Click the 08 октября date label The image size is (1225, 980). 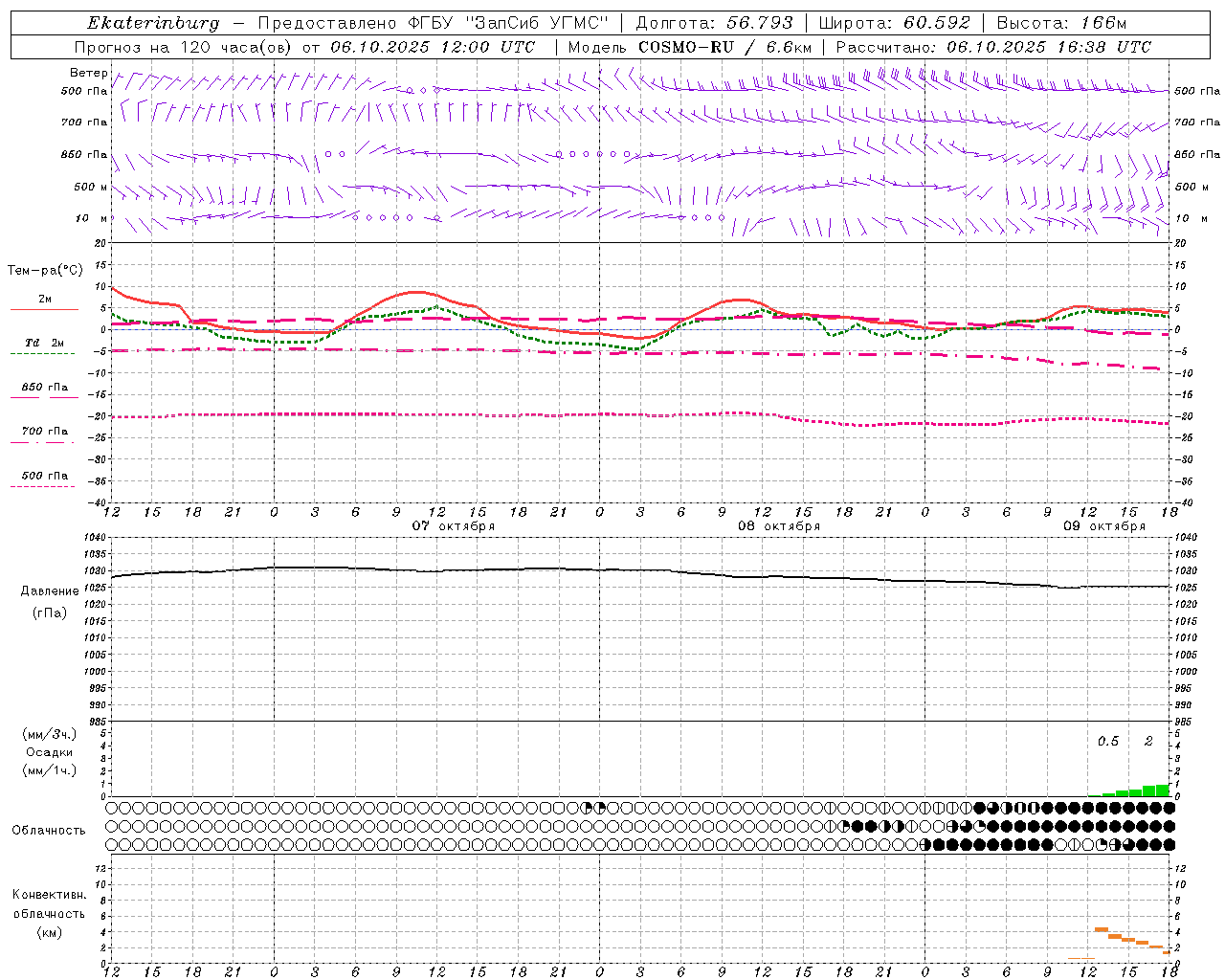pyautogui.click(x=779, y=526)
